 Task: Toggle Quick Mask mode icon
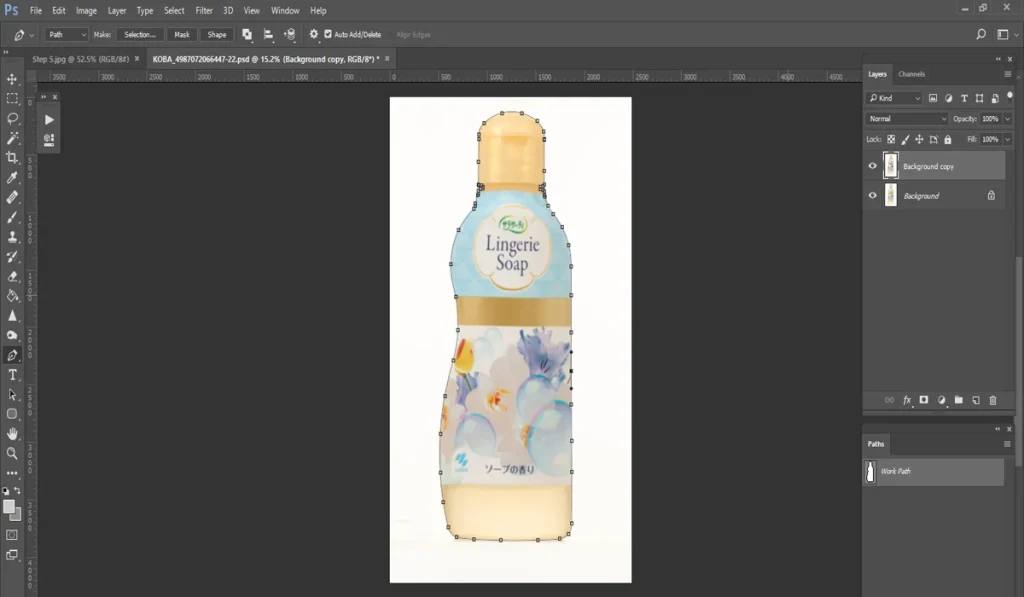tap(12, 535)
